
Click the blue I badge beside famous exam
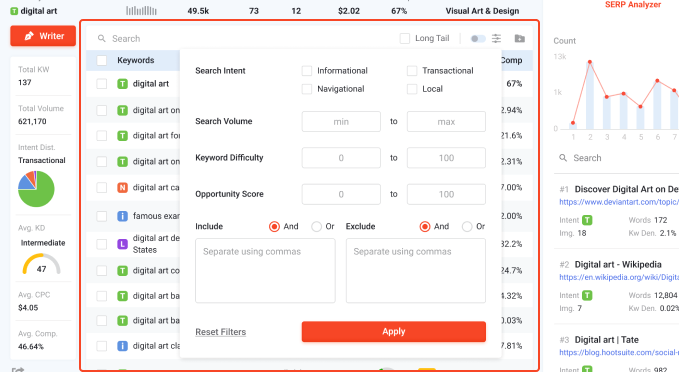(123, 216)
